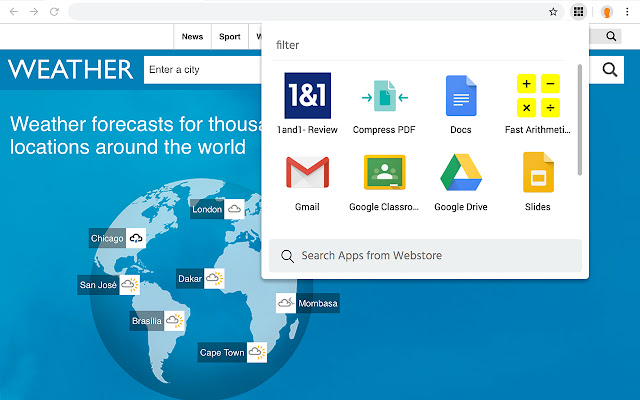This screenshot has width=640, height=400.
Task: Select the San José city label
Action: [98, 285]
